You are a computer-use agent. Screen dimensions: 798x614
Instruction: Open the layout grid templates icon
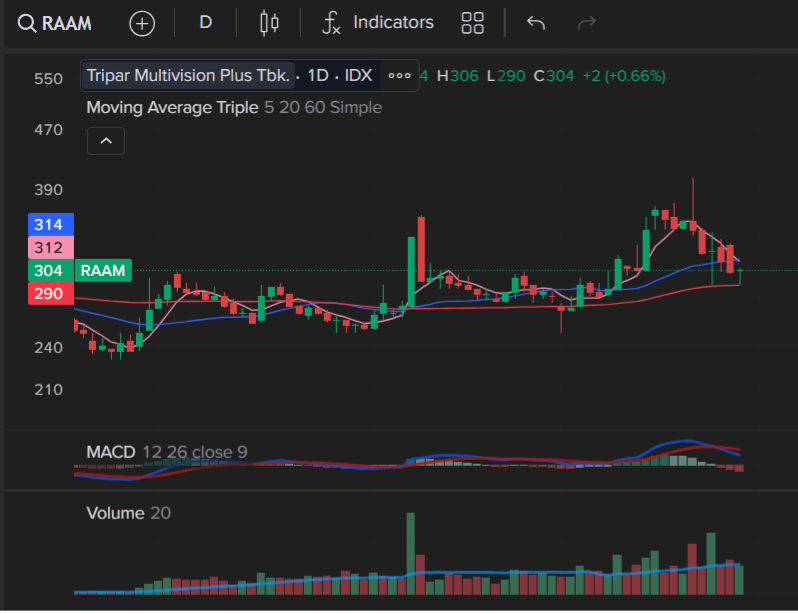(472, 23)
